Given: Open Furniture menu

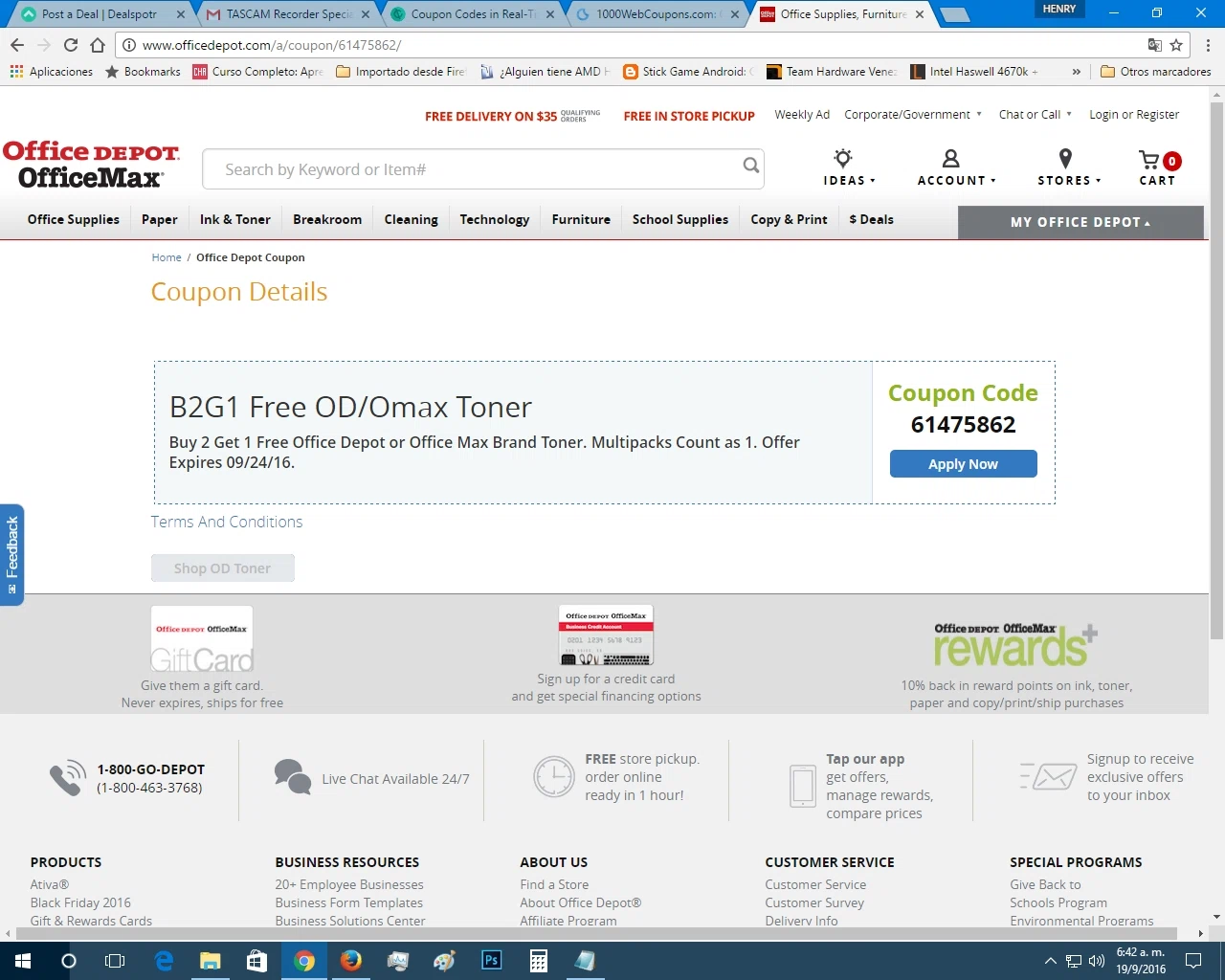Looking at the screenshot, I should click(x=581, y=220).
